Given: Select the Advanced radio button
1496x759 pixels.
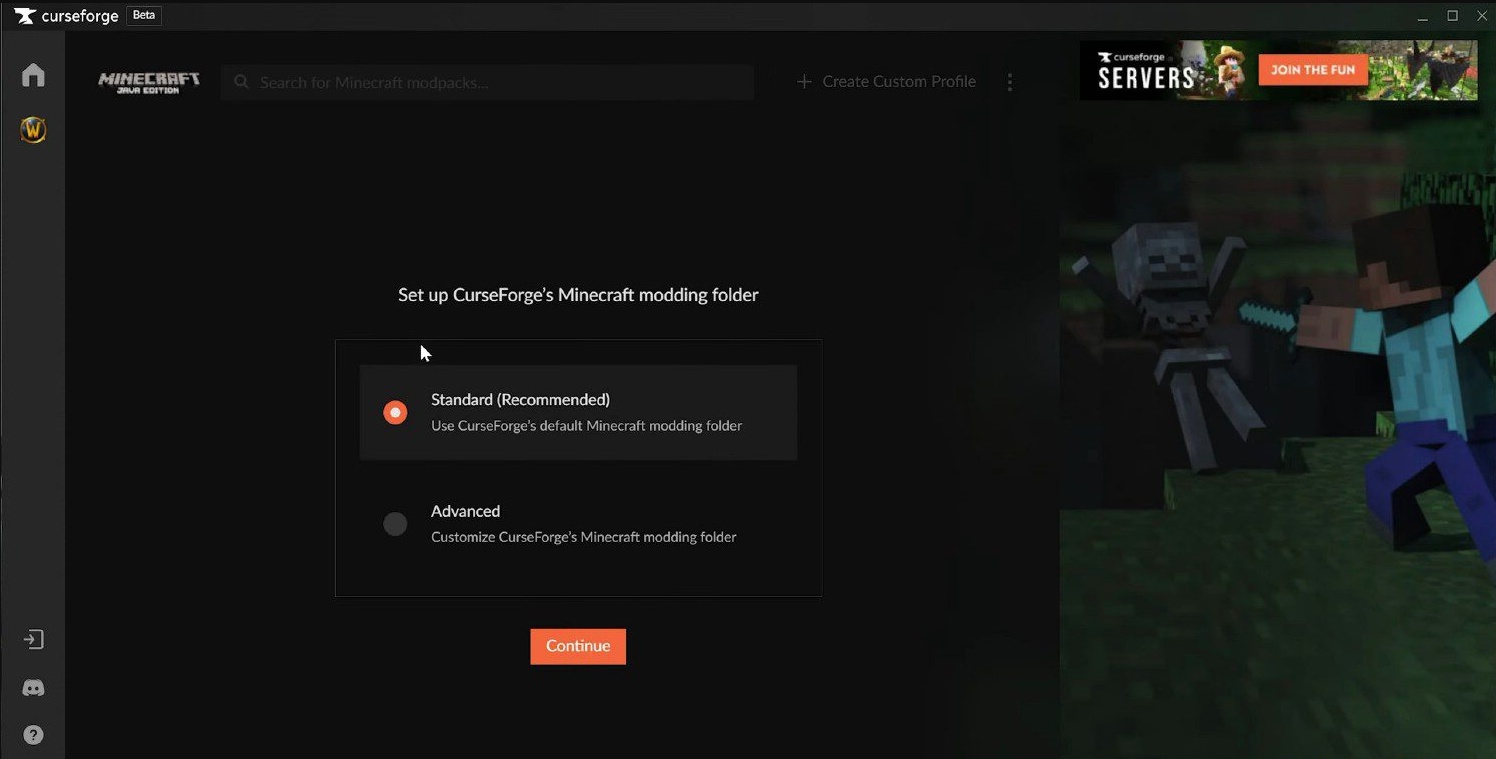Looking at the screenshot, I should [395, 523].
